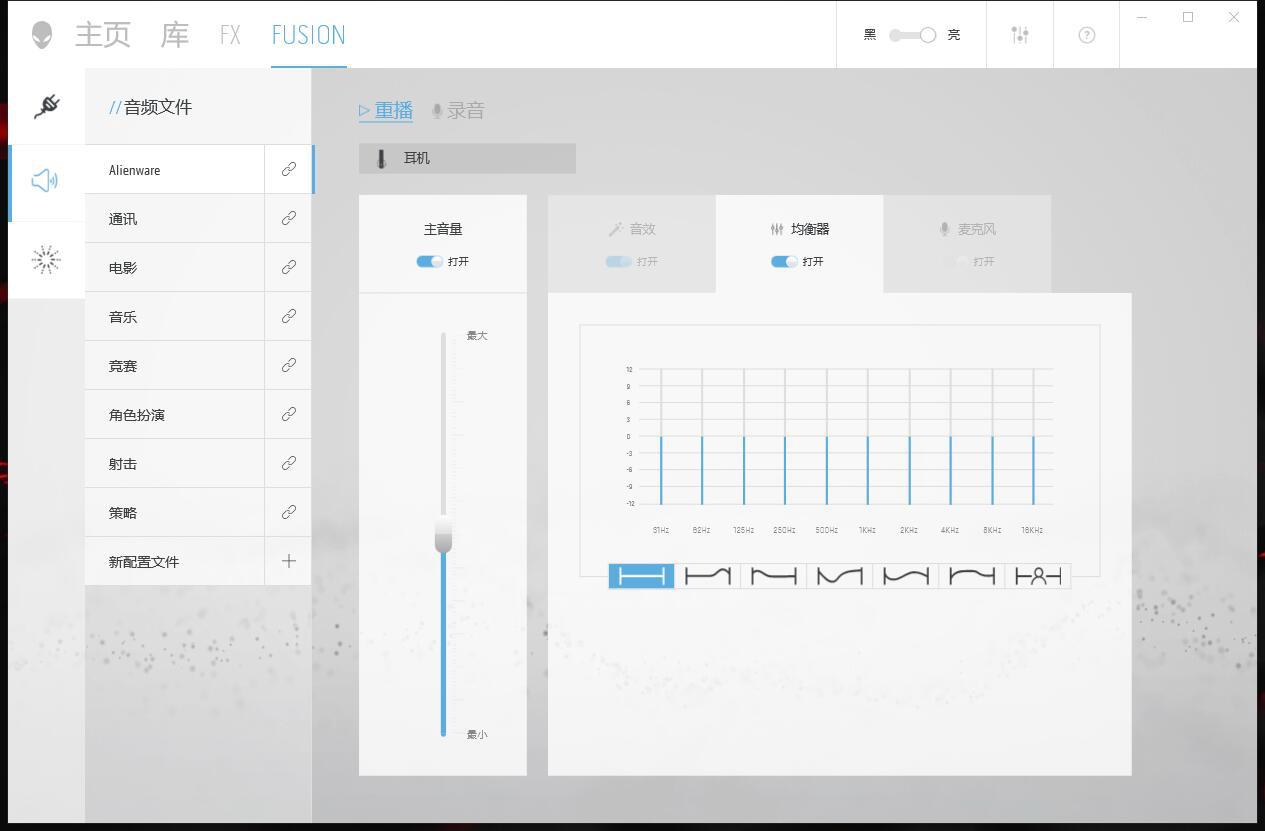
Task: Open the 耳机 device selector
Action: pos(467,158)
